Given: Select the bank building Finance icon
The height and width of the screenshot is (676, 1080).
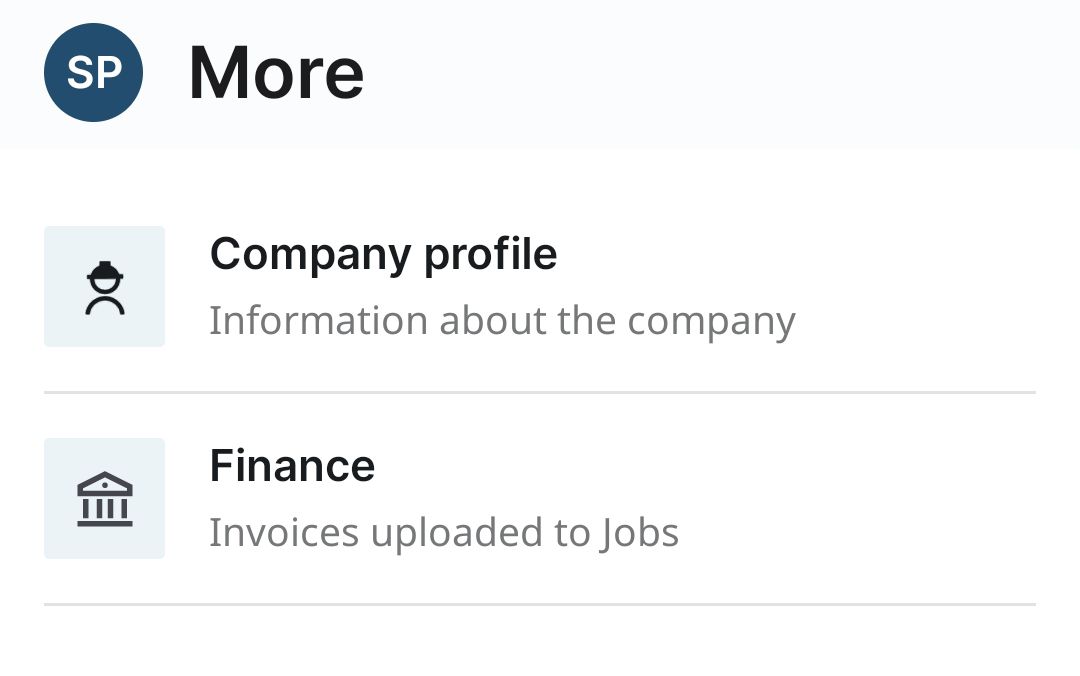Looking at the screenshot, I should click(104, 499).
